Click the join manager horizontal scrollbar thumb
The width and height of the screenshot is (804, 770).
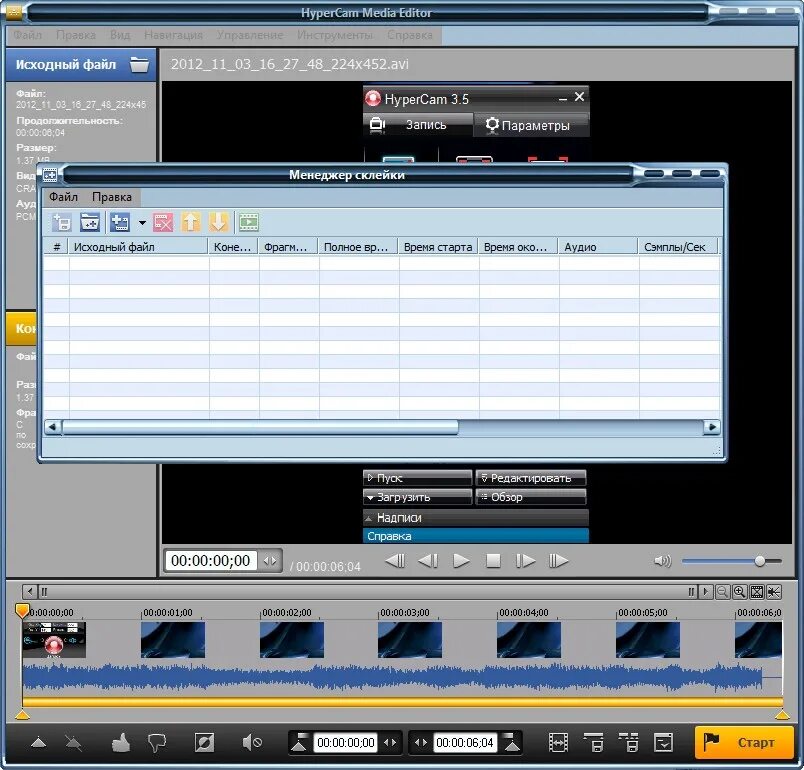(x=260, y=427)
